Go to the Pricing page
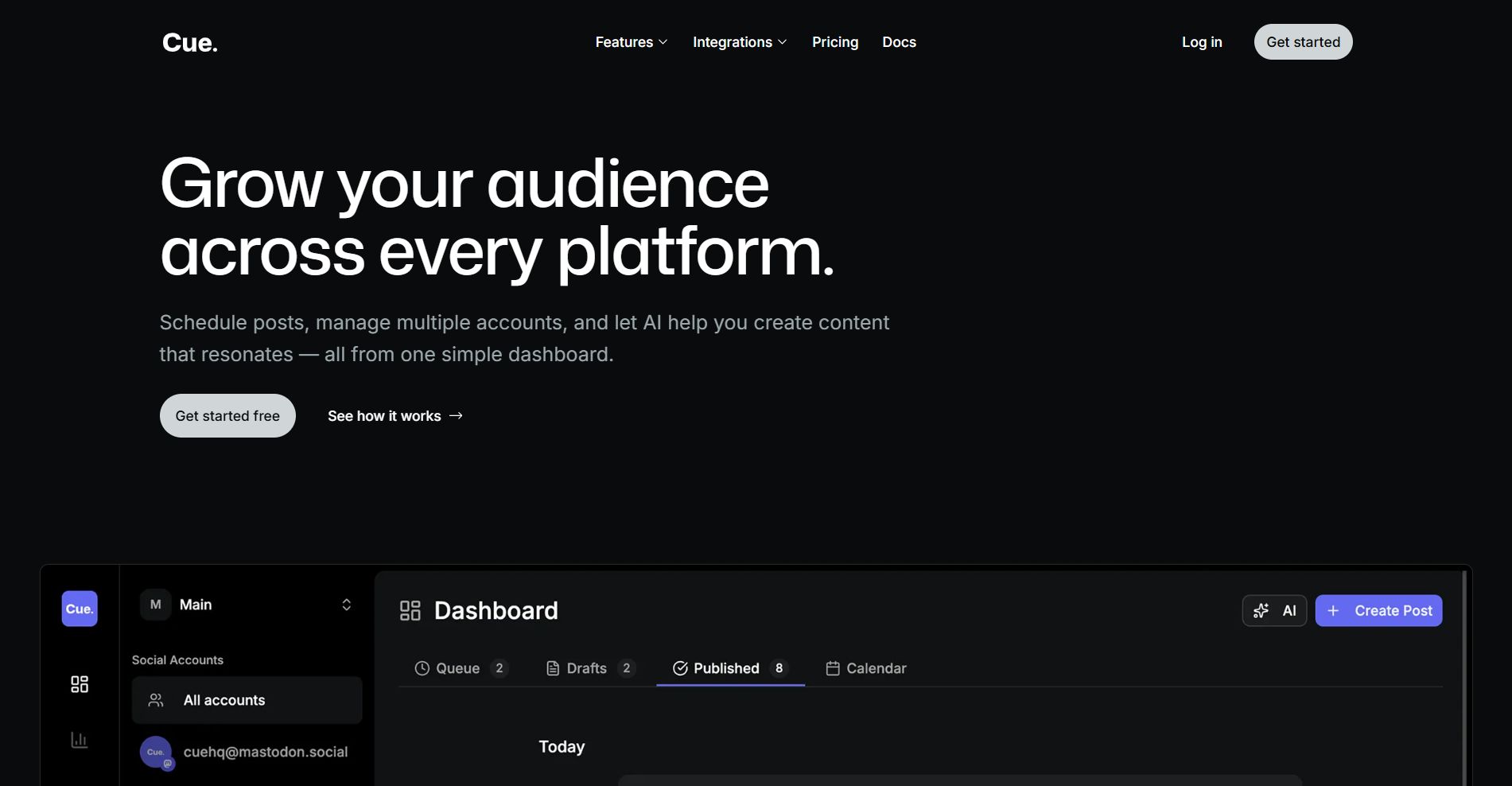The image size is (1512, 786). (x=835, y=42)
